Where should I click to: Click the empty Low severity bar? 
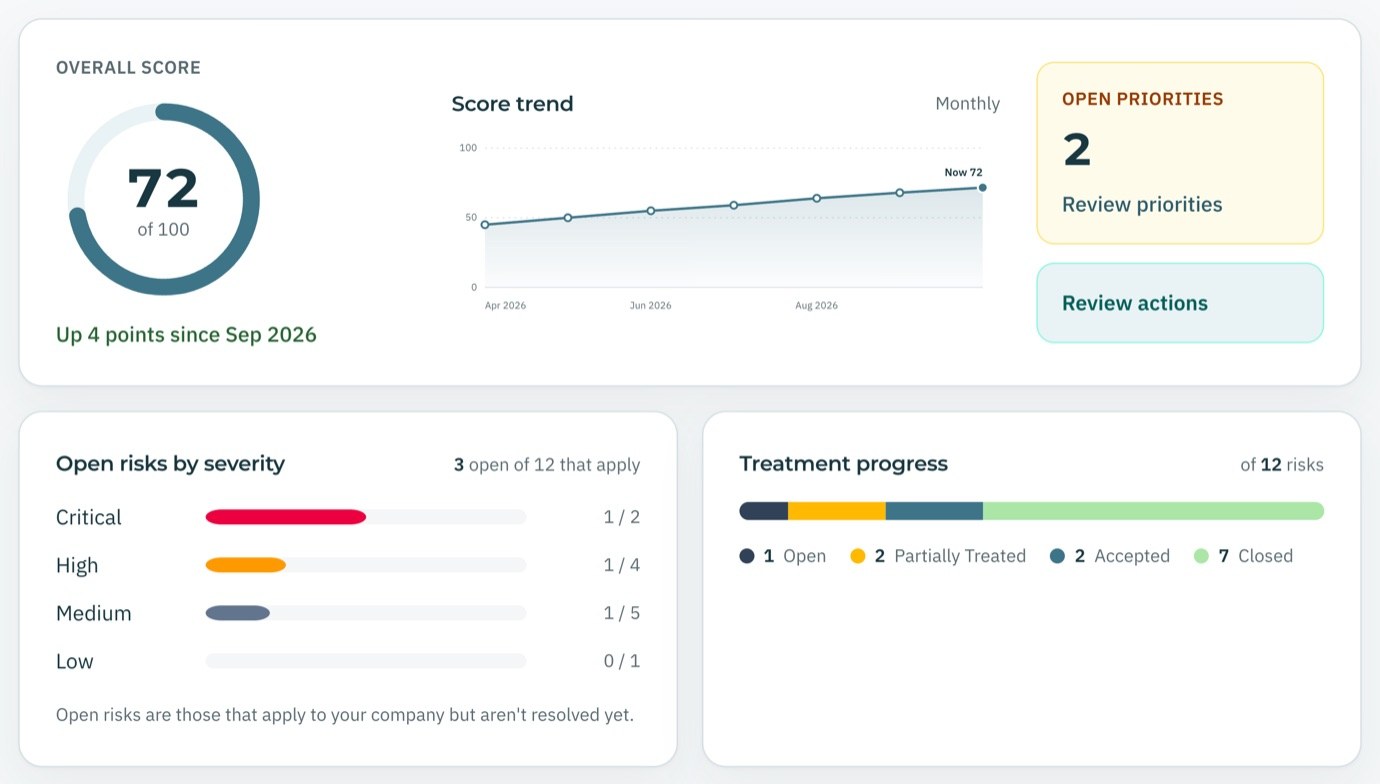pyautogui.click(x=366, y=661)
